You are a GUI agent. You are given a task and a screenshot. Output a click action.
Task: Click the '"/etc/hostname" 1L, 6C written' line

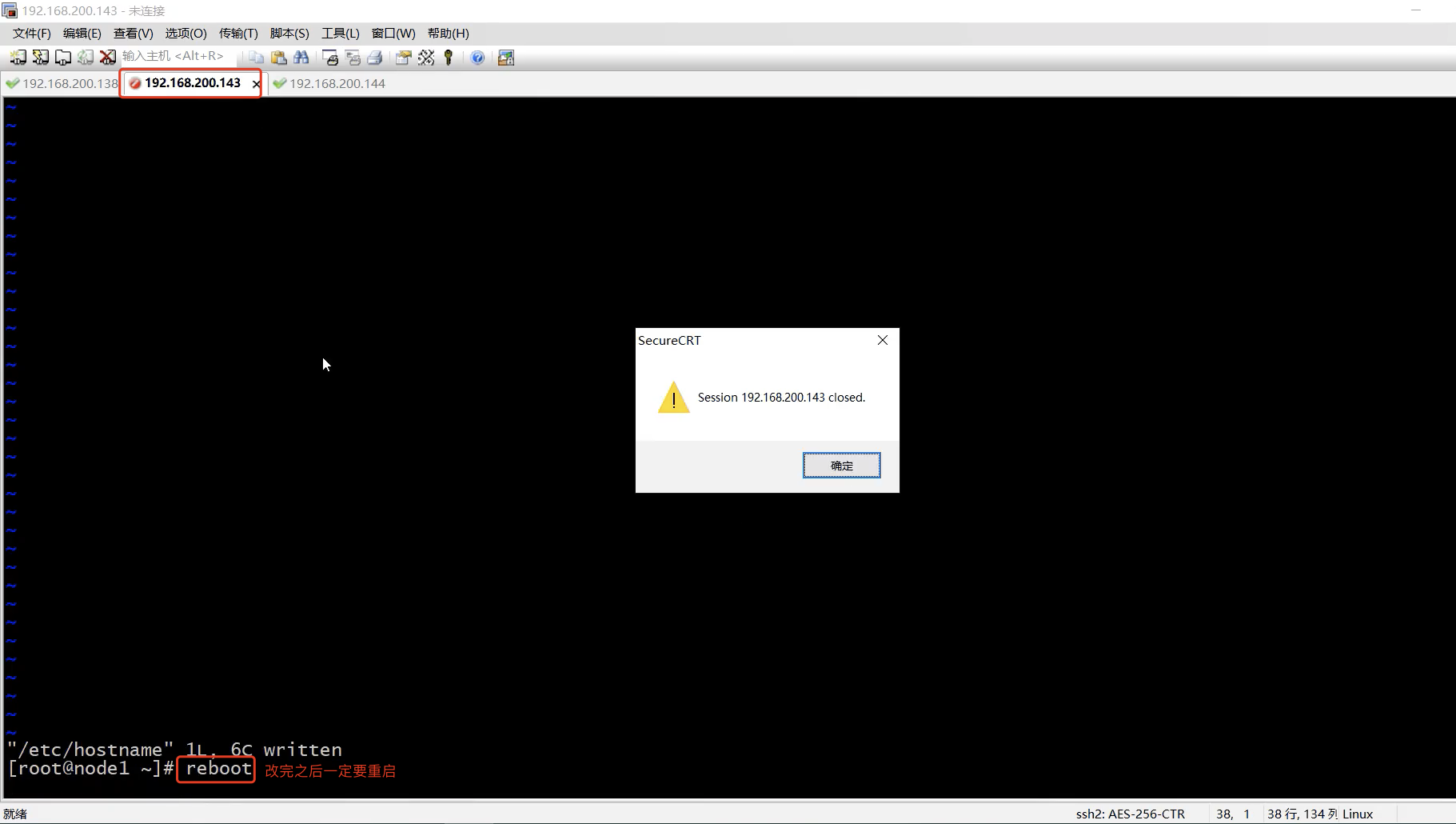coord(174,750)
